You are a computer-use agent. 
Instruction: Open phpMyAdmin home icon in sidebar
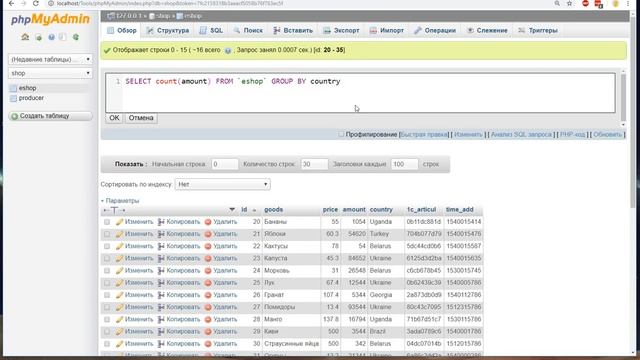point(25,37)
